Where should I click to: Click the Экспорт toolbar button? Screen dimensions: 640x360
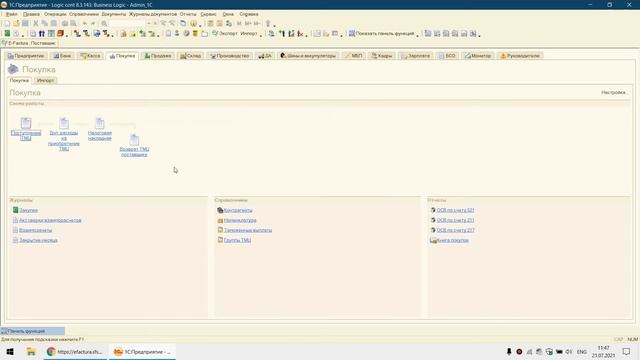click(224, 33)
